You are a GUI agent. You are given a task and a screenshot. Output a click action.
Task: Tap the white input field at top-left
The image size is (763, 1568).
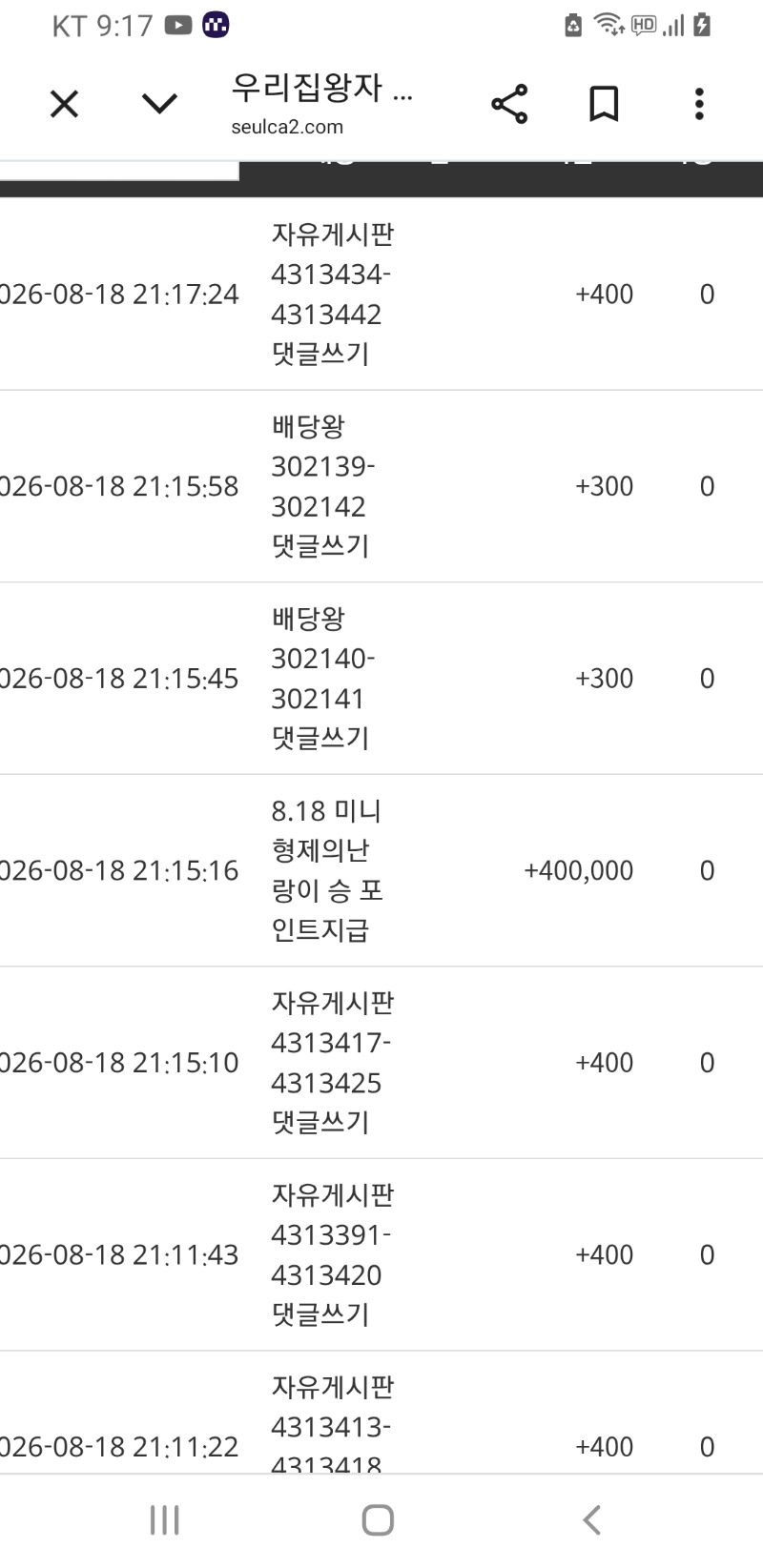118,170
